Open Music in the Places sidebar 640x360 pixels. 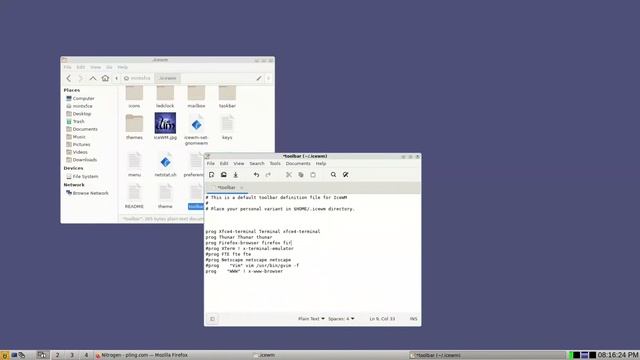pyautogui.click(x=79, y=137)
